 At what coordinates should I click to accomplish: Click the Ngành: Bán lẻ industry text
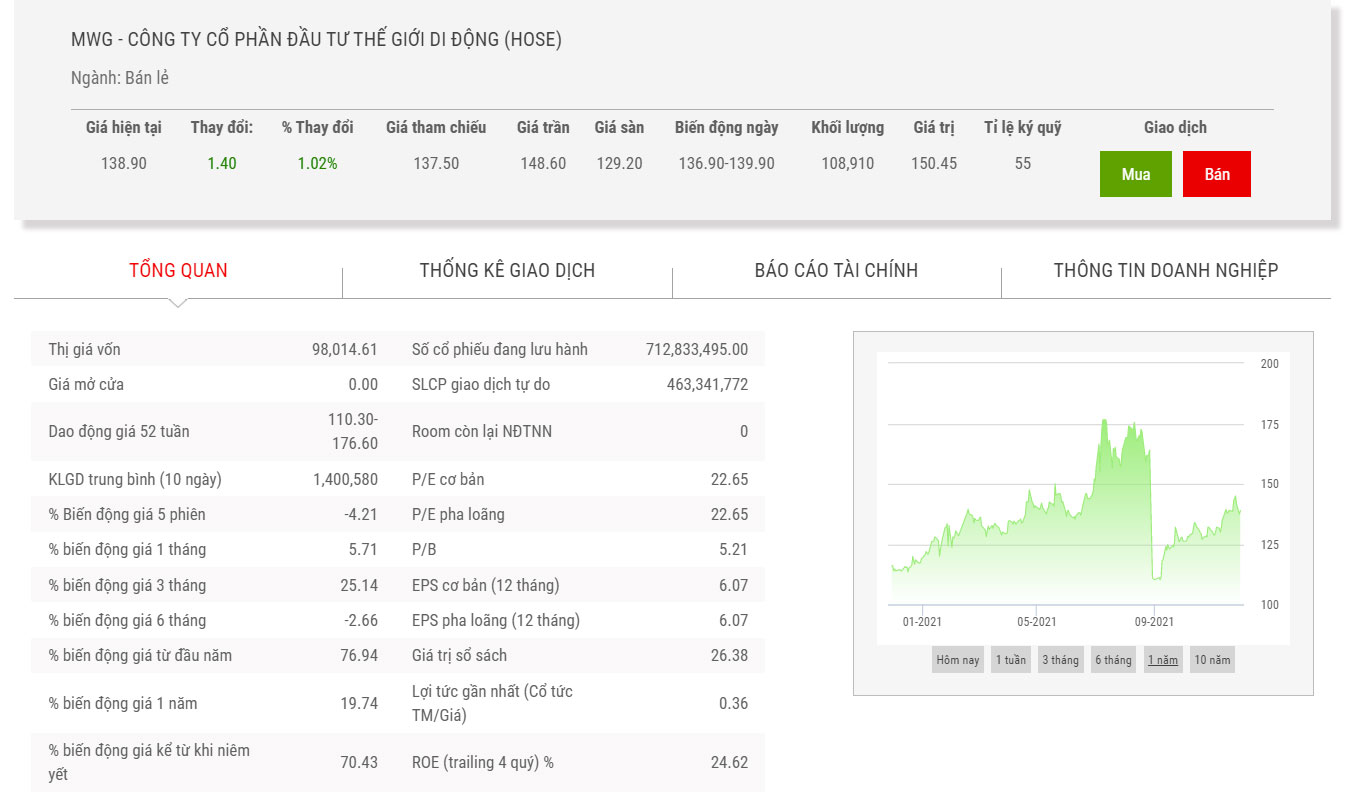(119, 78)
